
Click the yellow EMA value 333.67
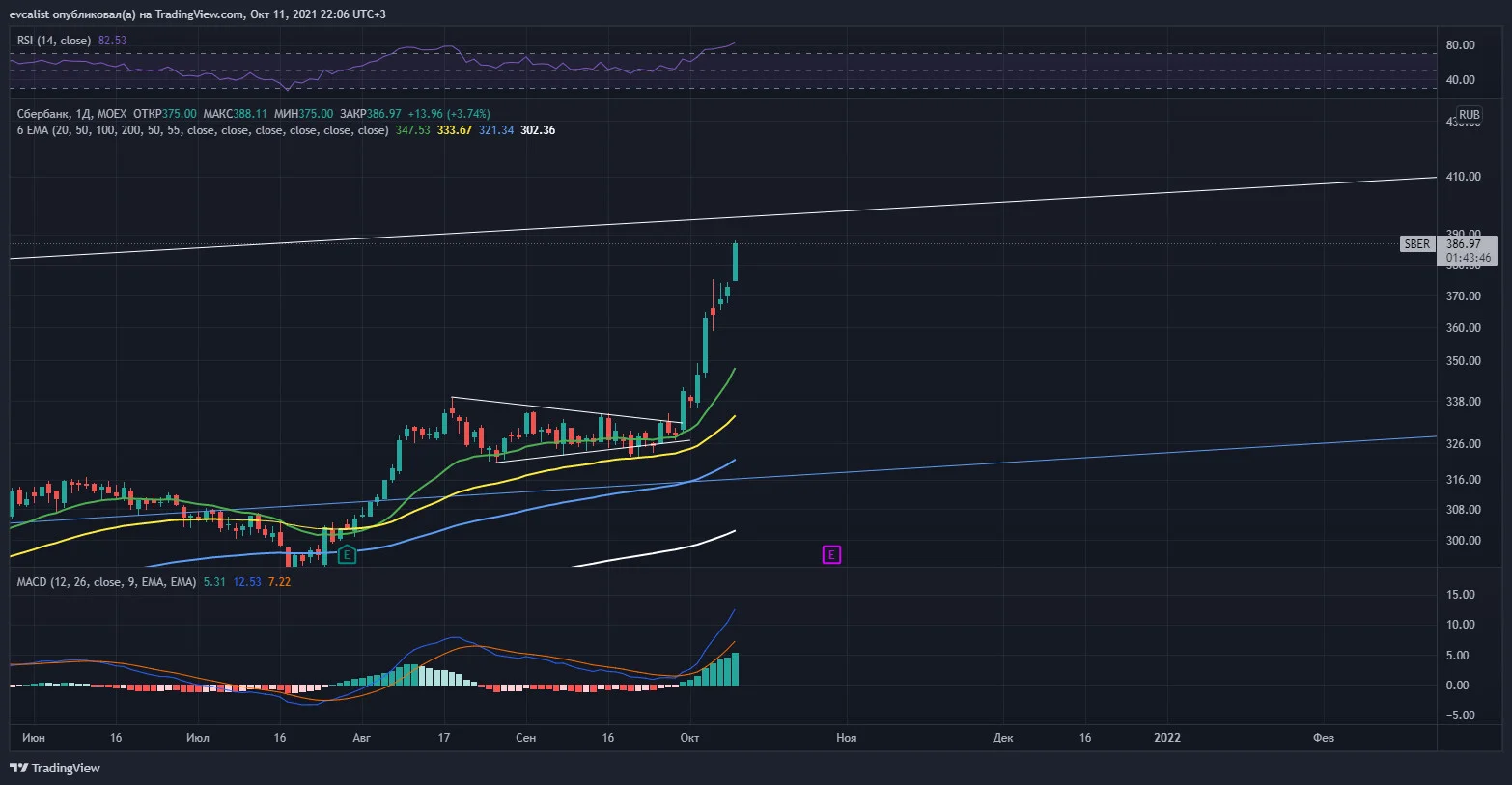pos(455,130)
